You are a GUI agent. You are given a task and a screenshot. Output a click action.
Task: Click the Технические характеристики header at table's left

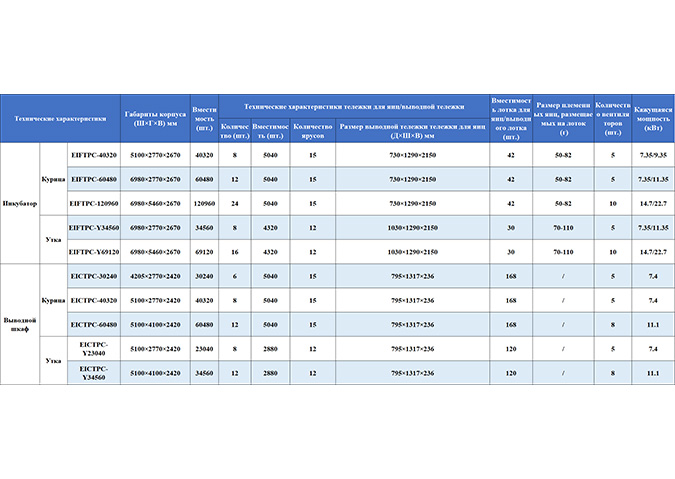60,119
